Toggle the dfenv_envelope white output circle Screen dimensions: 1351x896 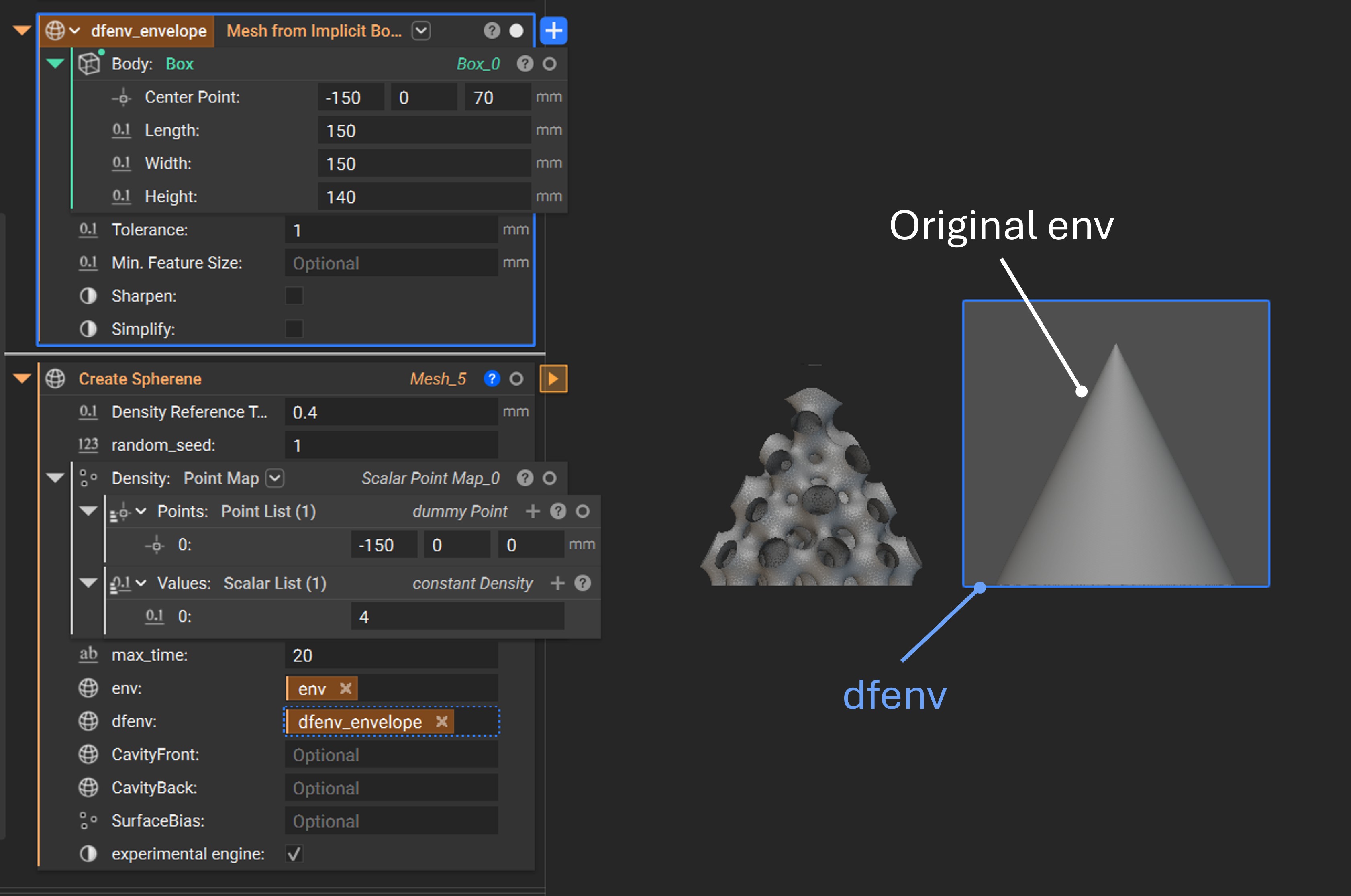coord(516,31)
